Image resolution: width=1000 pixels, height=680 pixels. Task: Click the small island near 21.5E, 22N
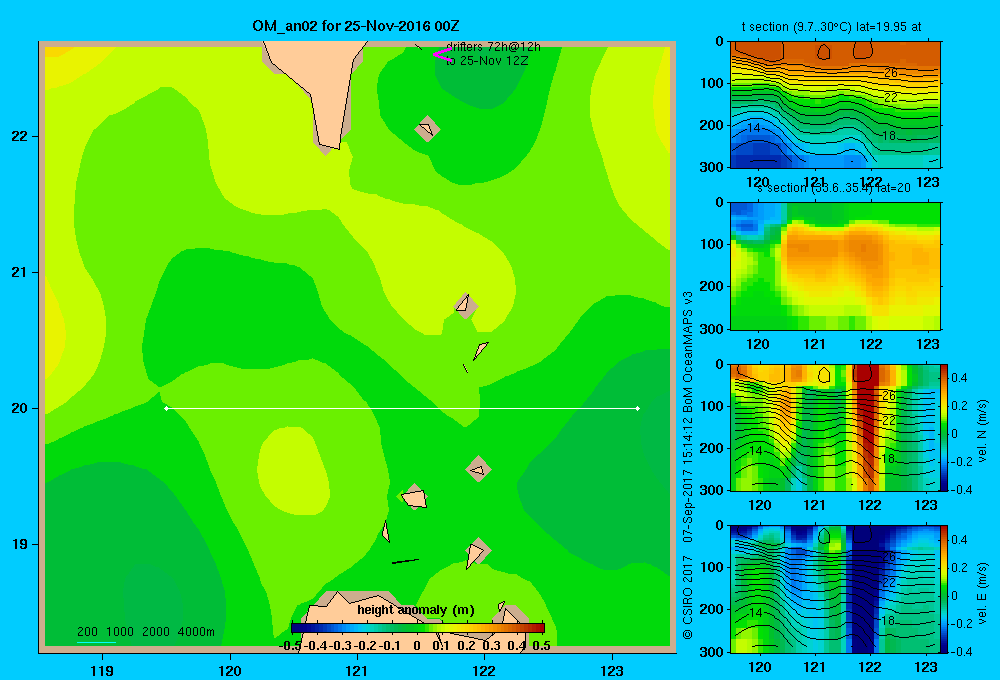point(427,129)
